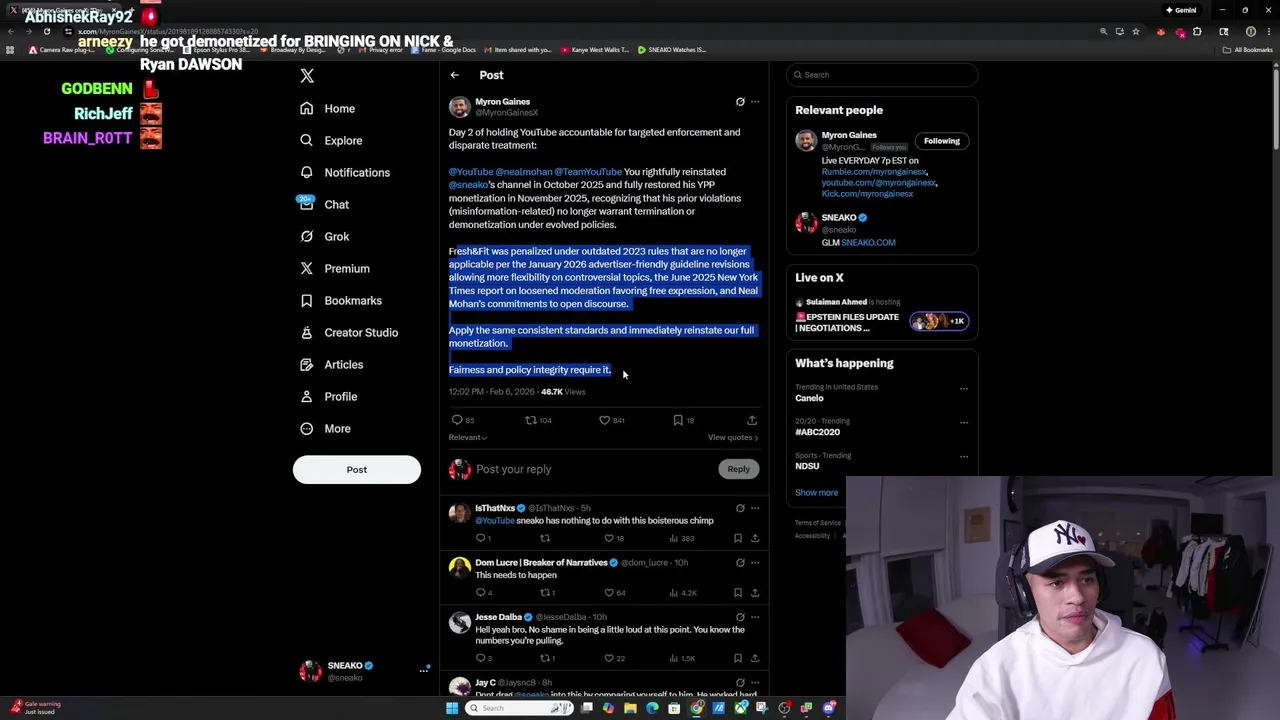1280x720 pixels.
Task: Open the X logo home icon
Action: tap(307, 76)
